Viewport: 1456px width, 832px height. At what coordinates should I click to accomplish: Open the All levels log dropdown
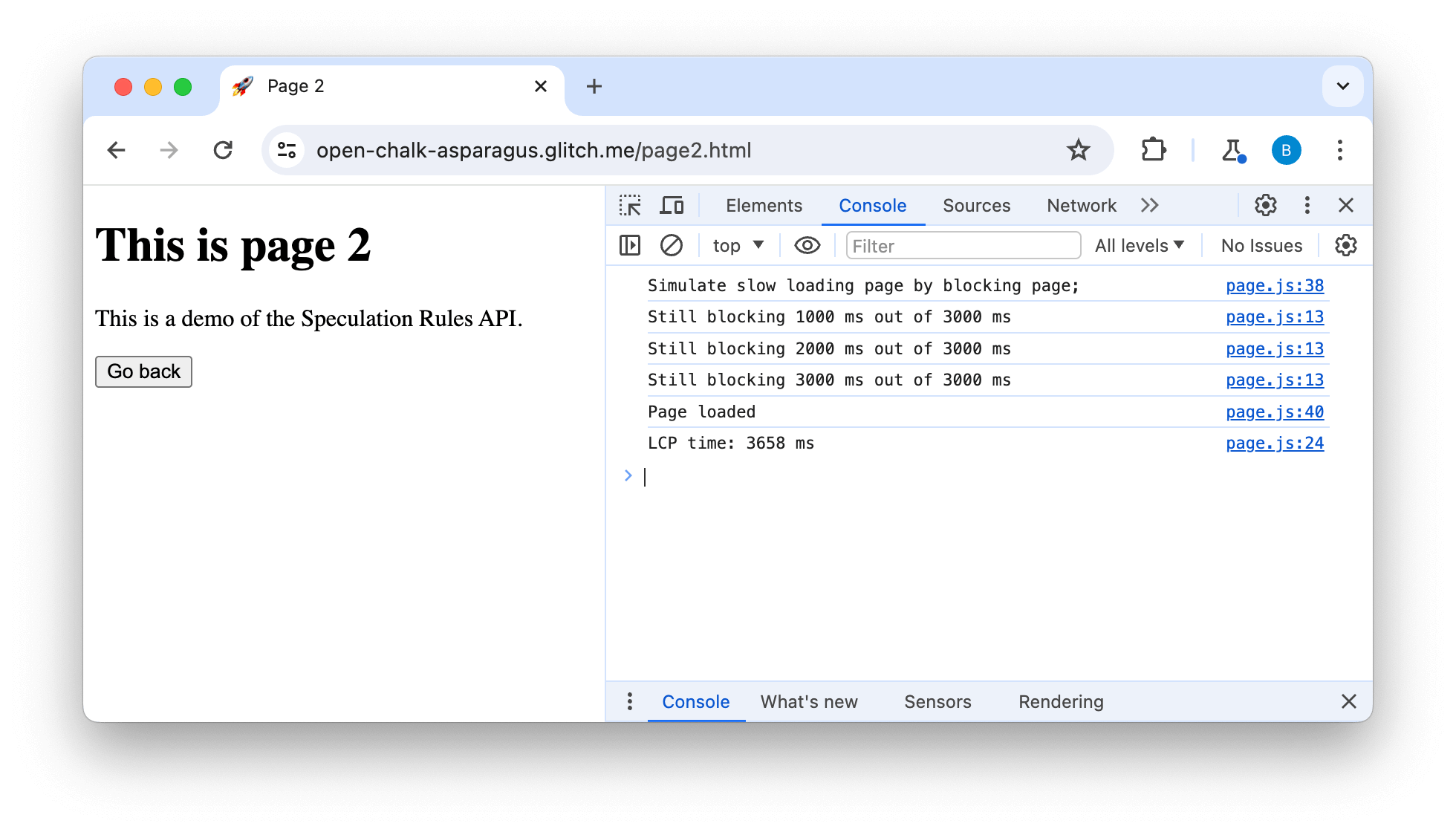tap(1140, 245)
